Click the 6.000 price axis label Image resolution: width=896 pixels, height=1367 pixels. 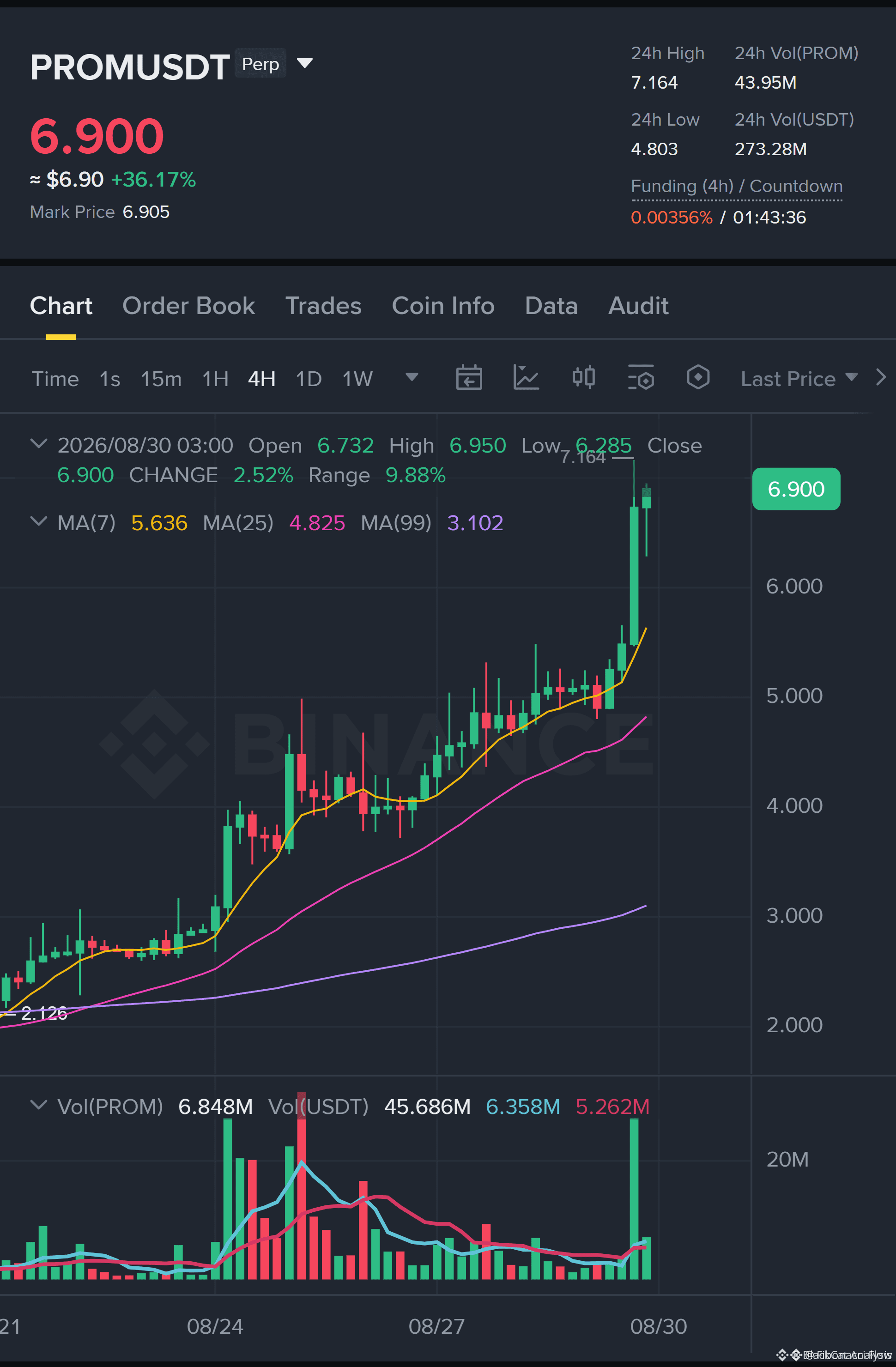tap(794, 587)
